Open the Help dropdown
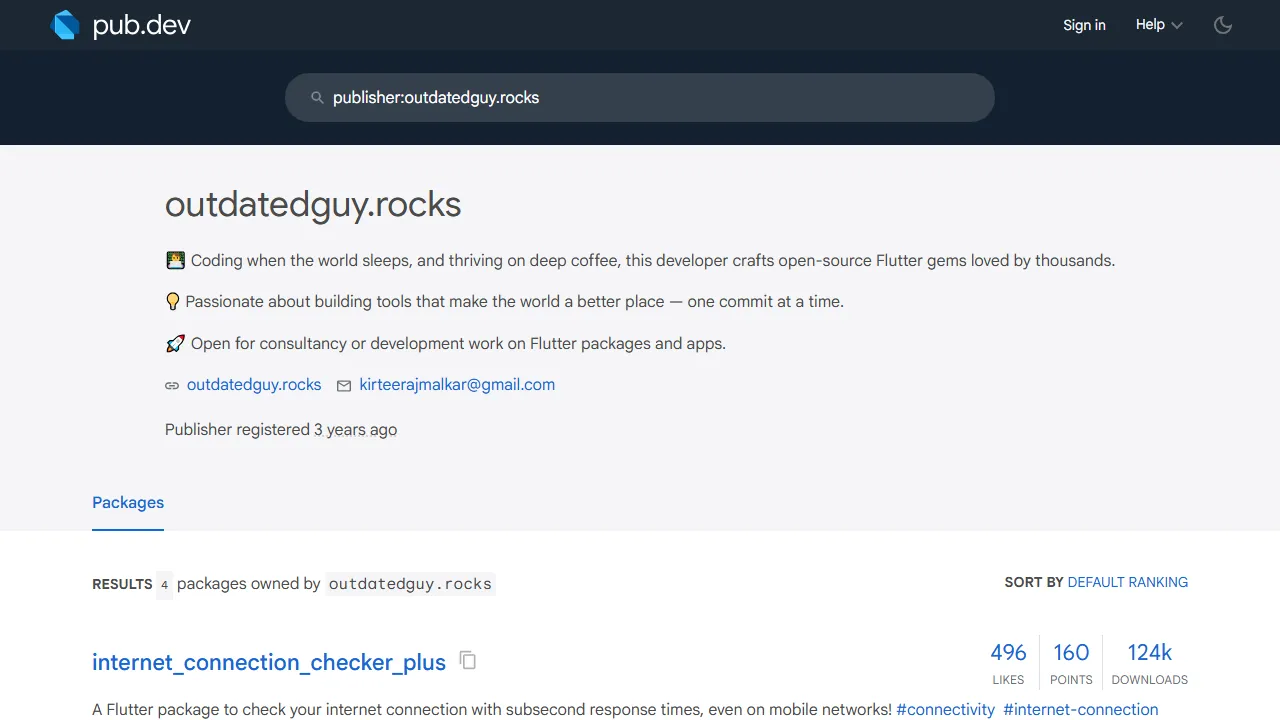The width and height of the screenshot is (1280, 720). tap(1148, 24)
